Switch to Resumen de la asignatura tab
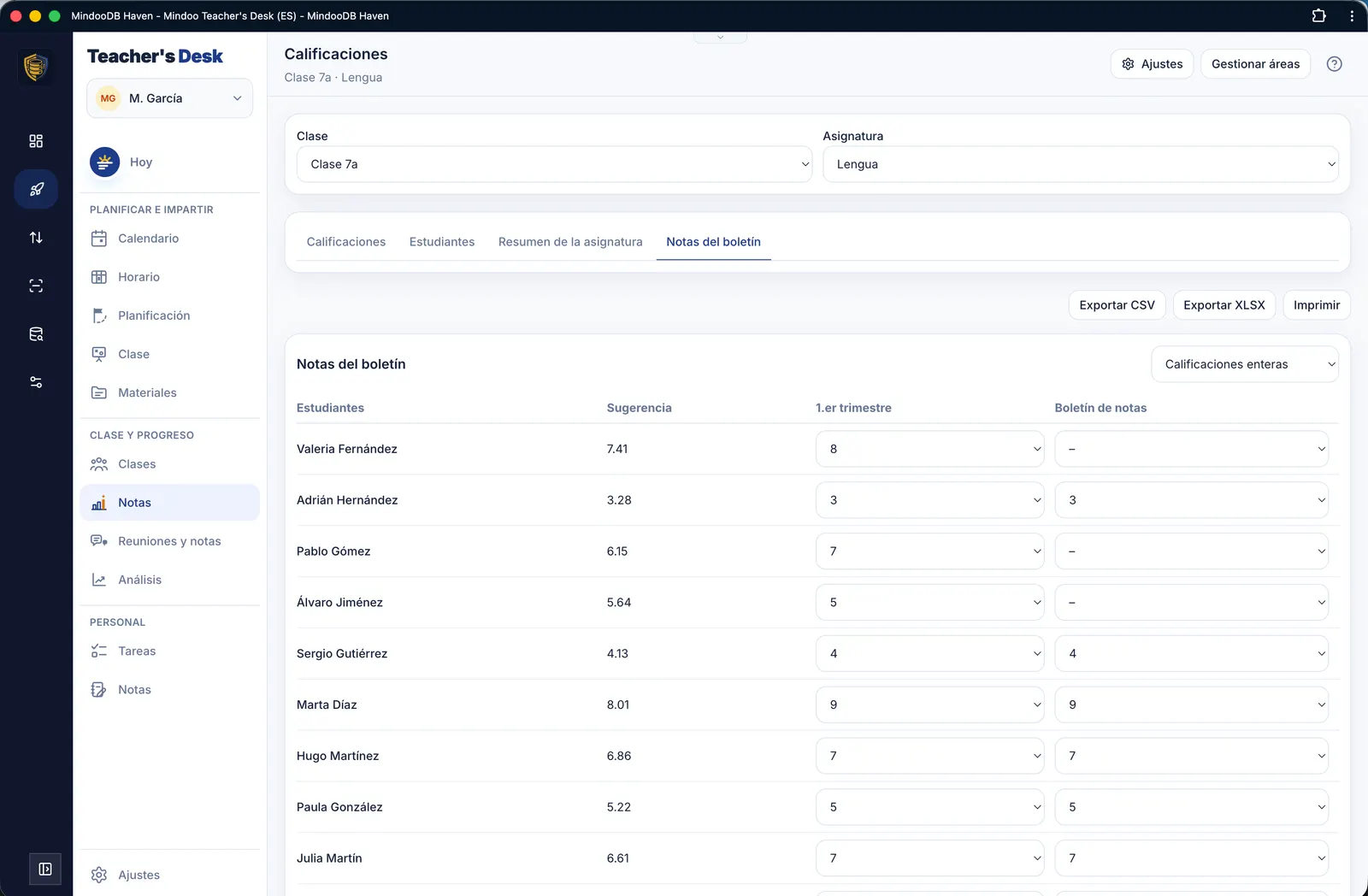This screenshot has height=896, width=1368. (x=570, y=242)
